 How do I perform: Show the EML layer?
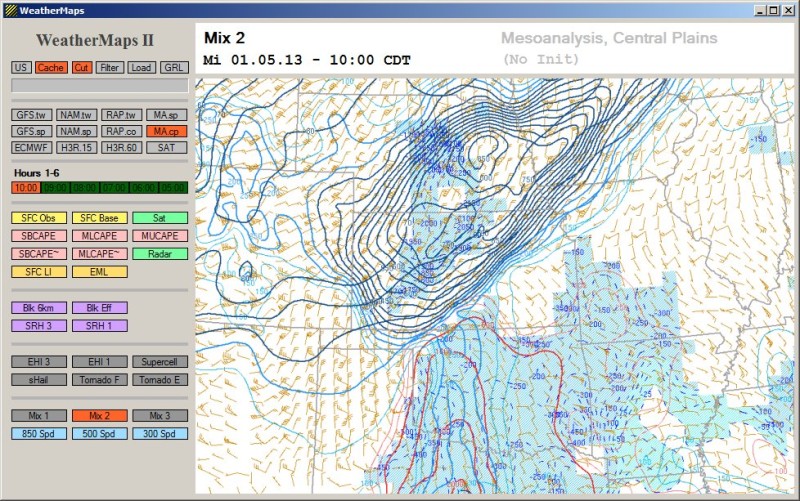tap(99, 272)
